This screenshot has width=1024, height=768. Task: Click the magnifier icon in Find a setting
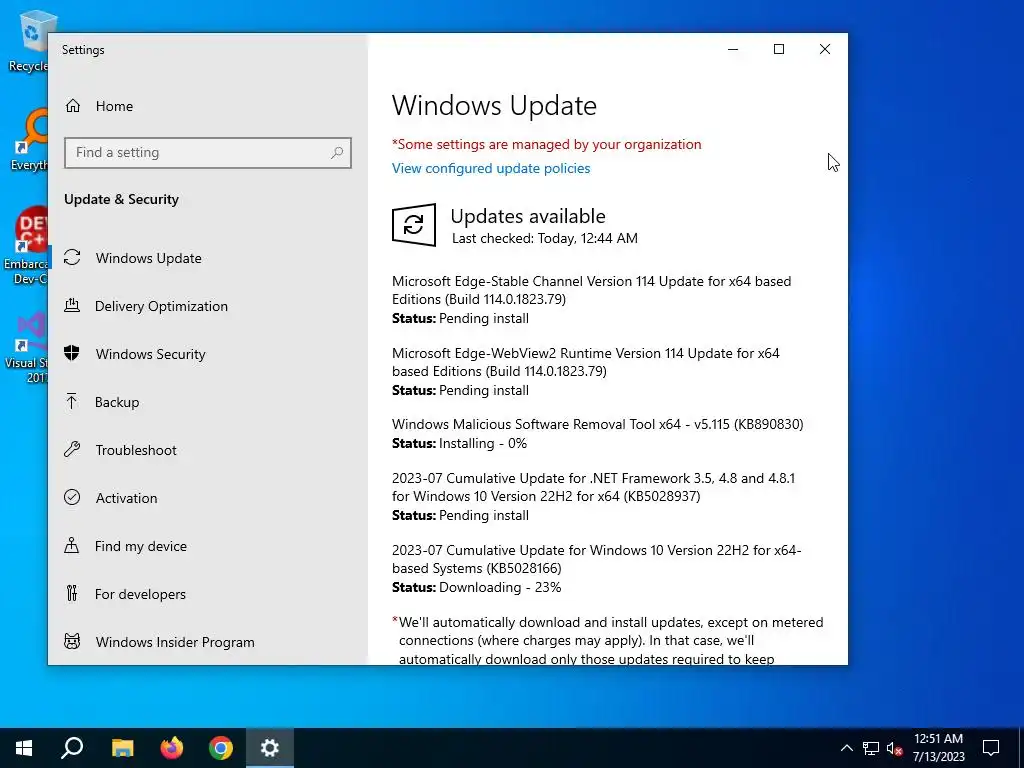[x=337, y=153]
